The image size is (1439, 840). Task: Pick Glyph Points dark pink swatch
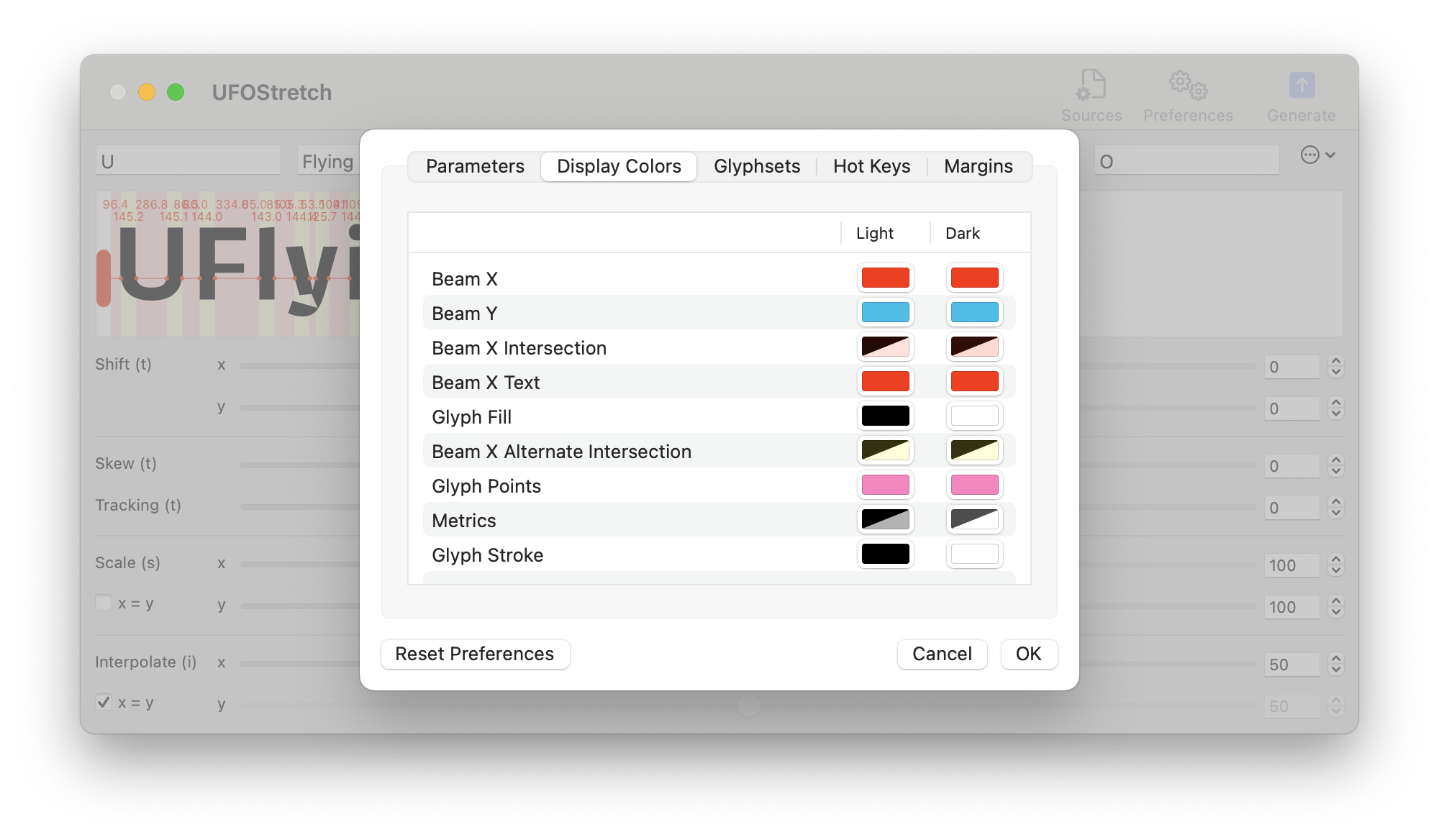click(x=975, y=485)
